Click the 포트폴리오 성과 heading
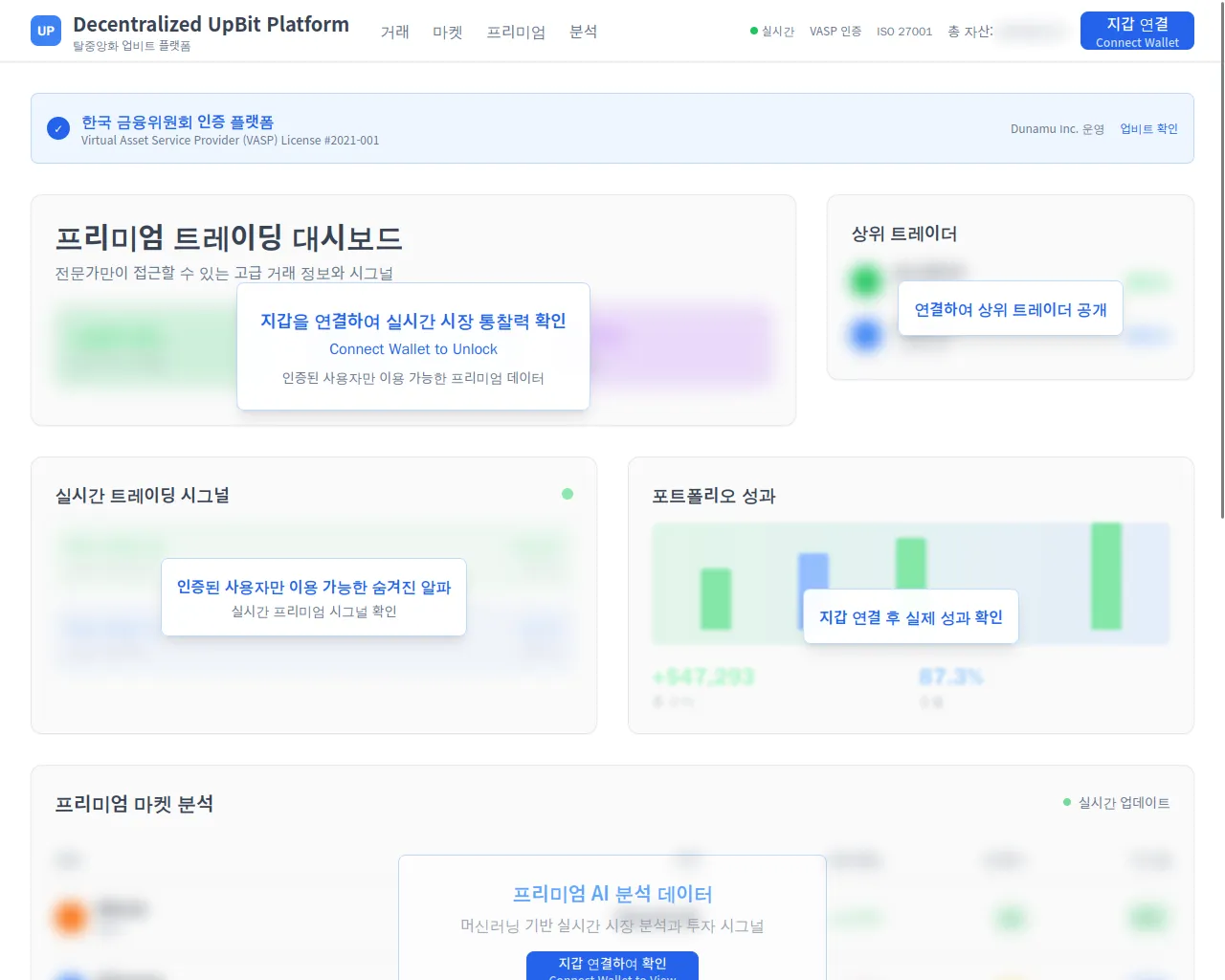Viewport: 1225px width, 980px height. tap(714, 496)
